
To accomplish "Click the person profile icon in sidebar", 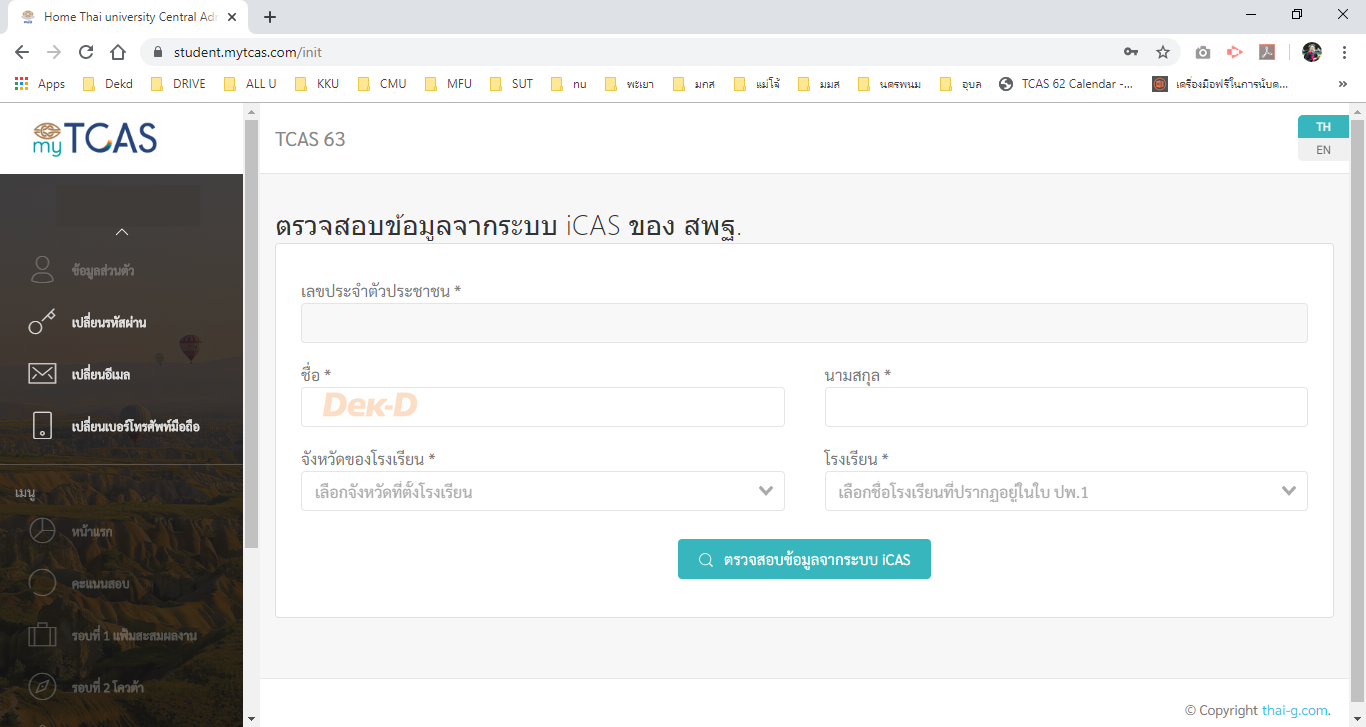I will point(42,270).
